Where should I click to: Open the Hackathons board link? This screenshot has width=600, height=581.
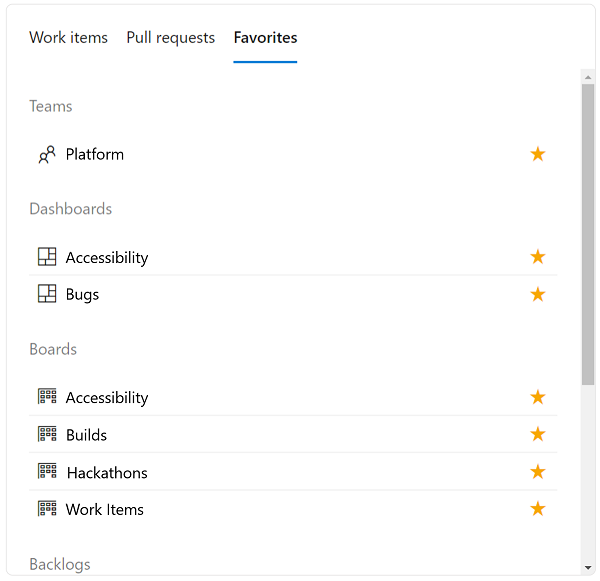pos(107,473)
